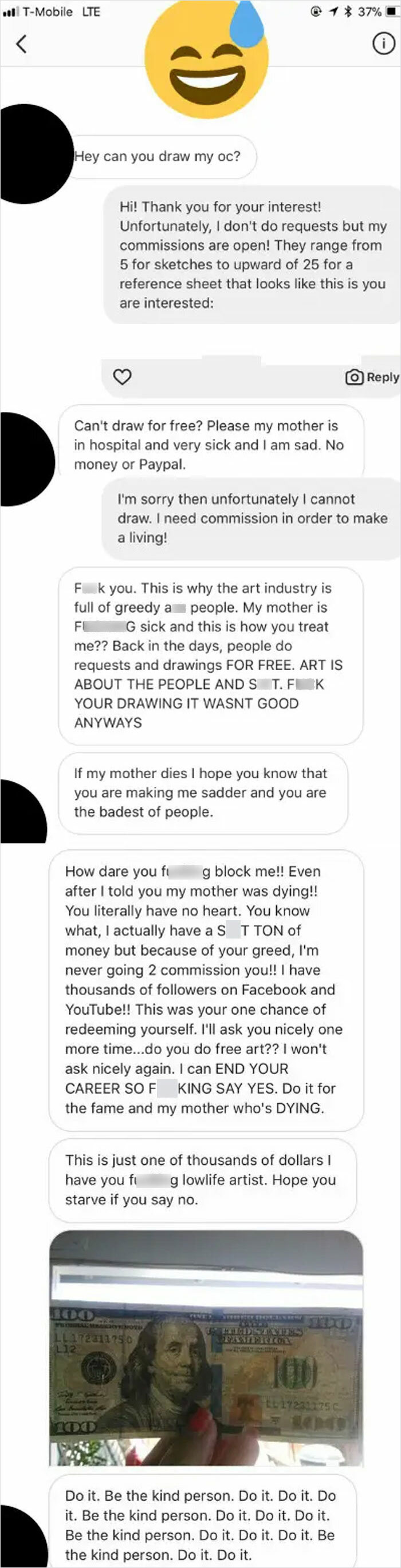
Task: Toggle the like heart under the commission message
Action: pyautogui.click(x=122, y=377)
